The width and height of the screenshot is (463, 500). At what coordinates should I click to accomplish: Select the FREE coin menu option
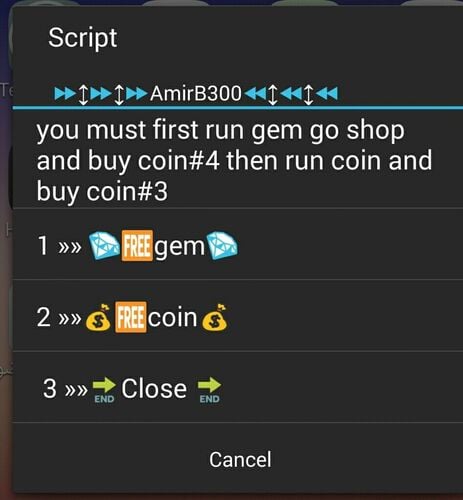(238, 315)
